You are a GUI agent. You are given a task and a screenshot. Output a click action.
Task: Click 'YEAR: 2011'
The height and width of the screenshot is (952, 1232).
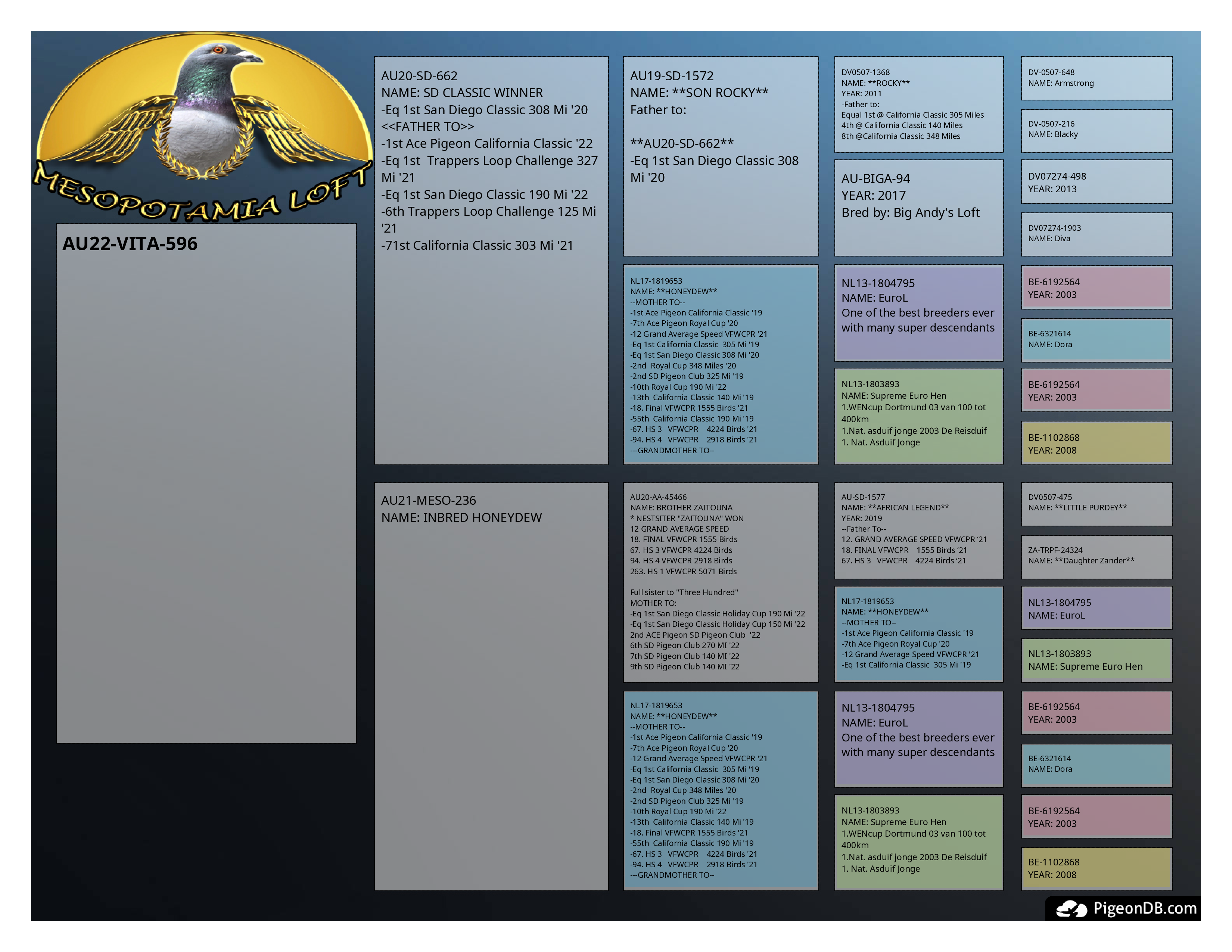[x=861, y=94]
